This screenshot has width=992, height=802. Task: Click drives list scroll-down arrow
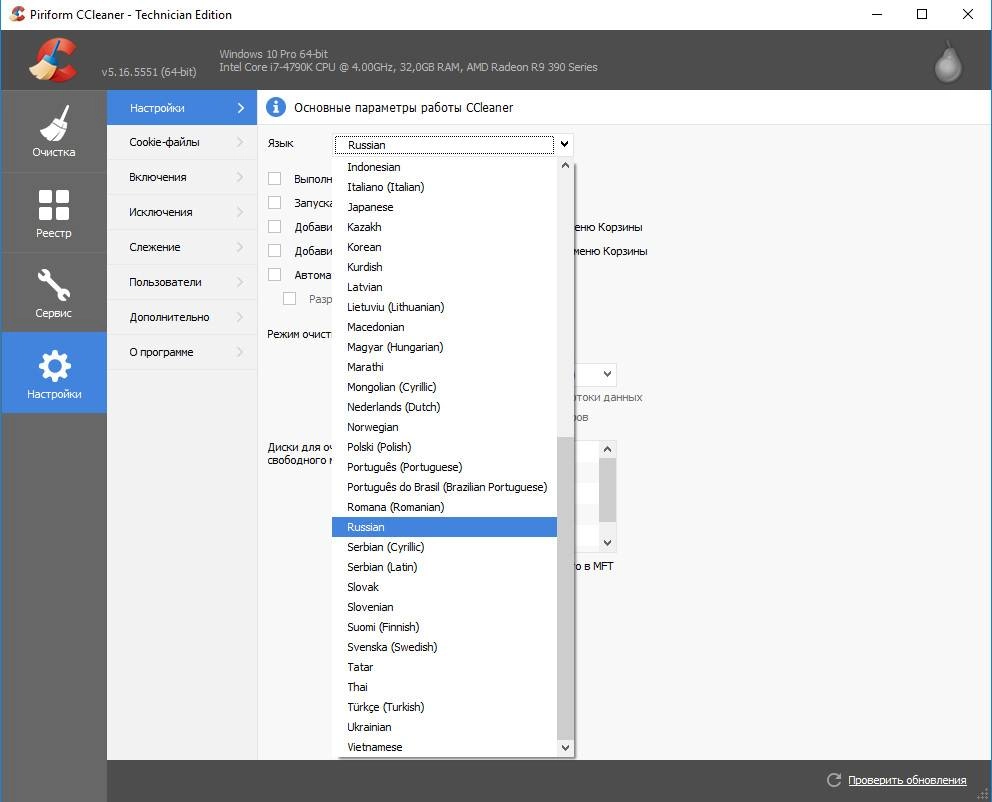(x=607, y=543)
